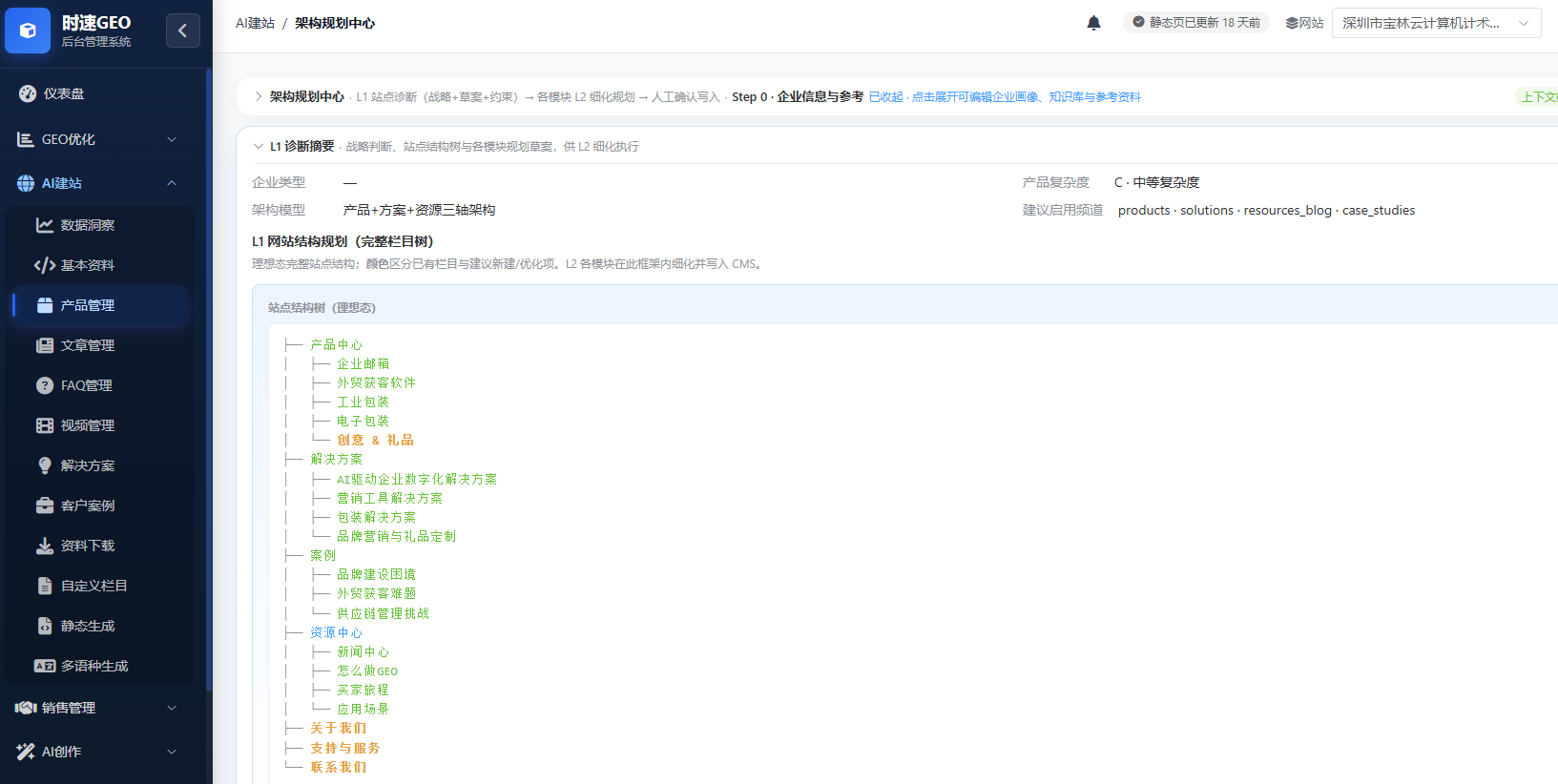Click the 数据洞察 chart icon

click(45, 225)
